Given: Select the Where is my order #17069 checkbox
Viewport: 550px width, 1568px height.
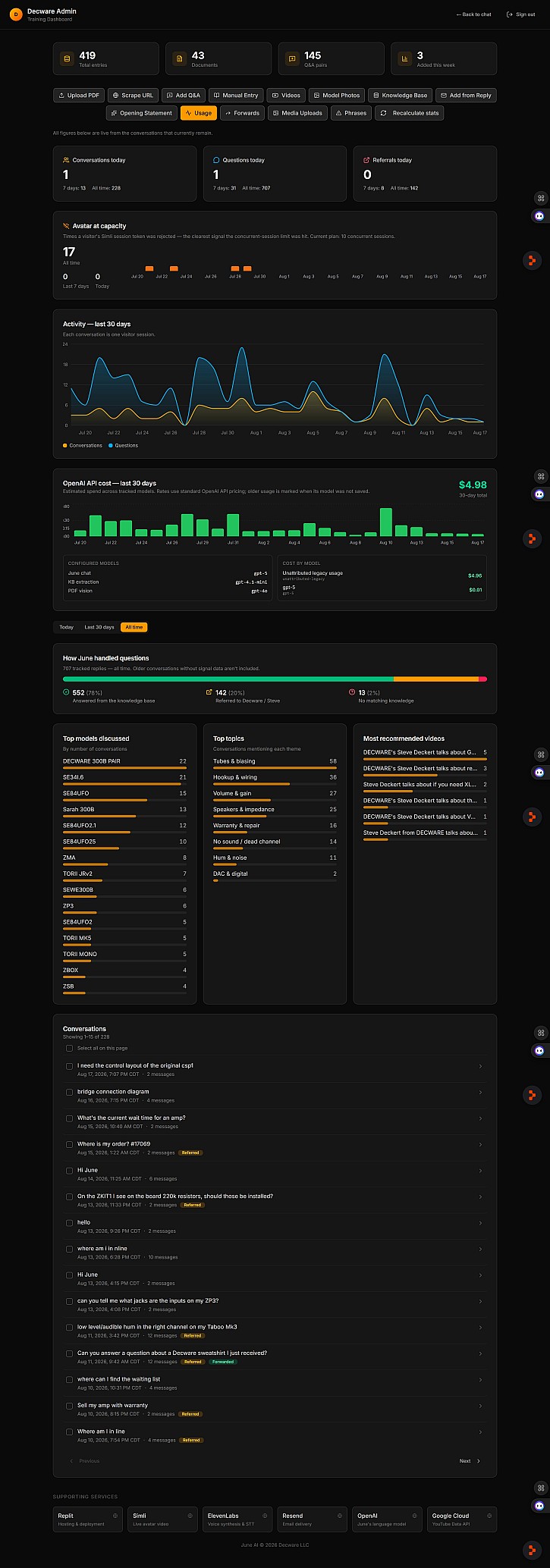Looking at the screenshot, I should coord(69,1144).
